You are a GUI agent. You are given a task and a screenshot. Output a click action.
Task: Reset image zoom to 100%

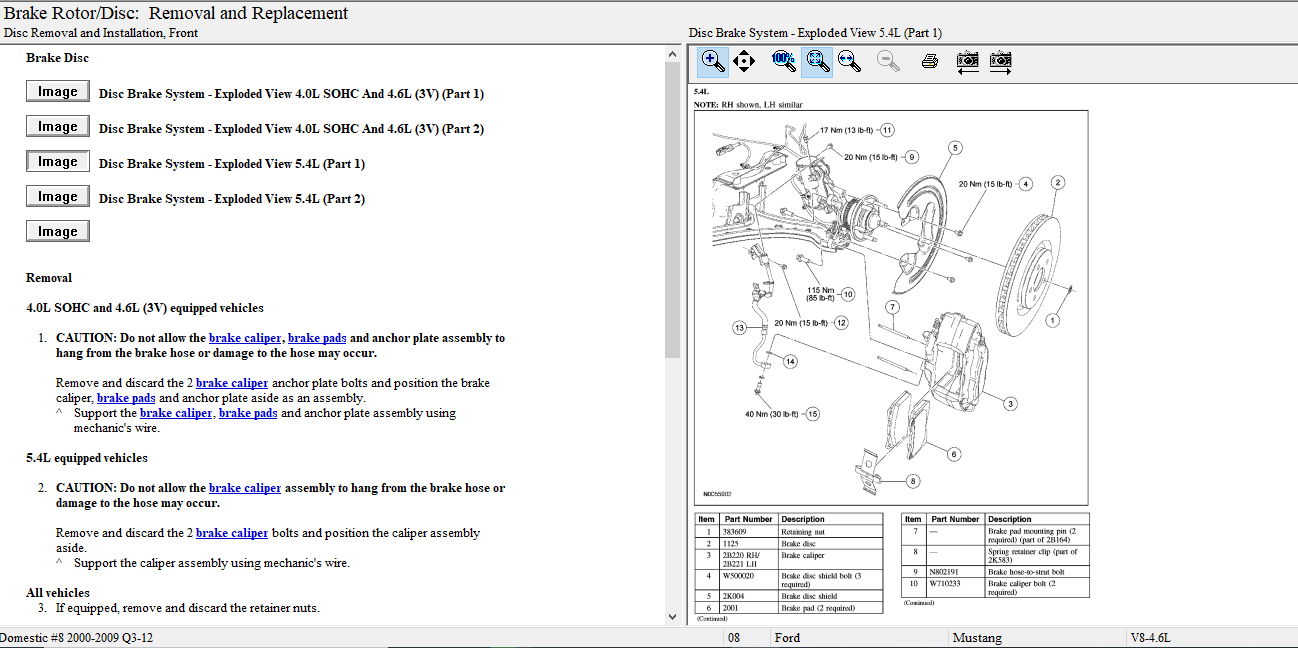point(783,62)
